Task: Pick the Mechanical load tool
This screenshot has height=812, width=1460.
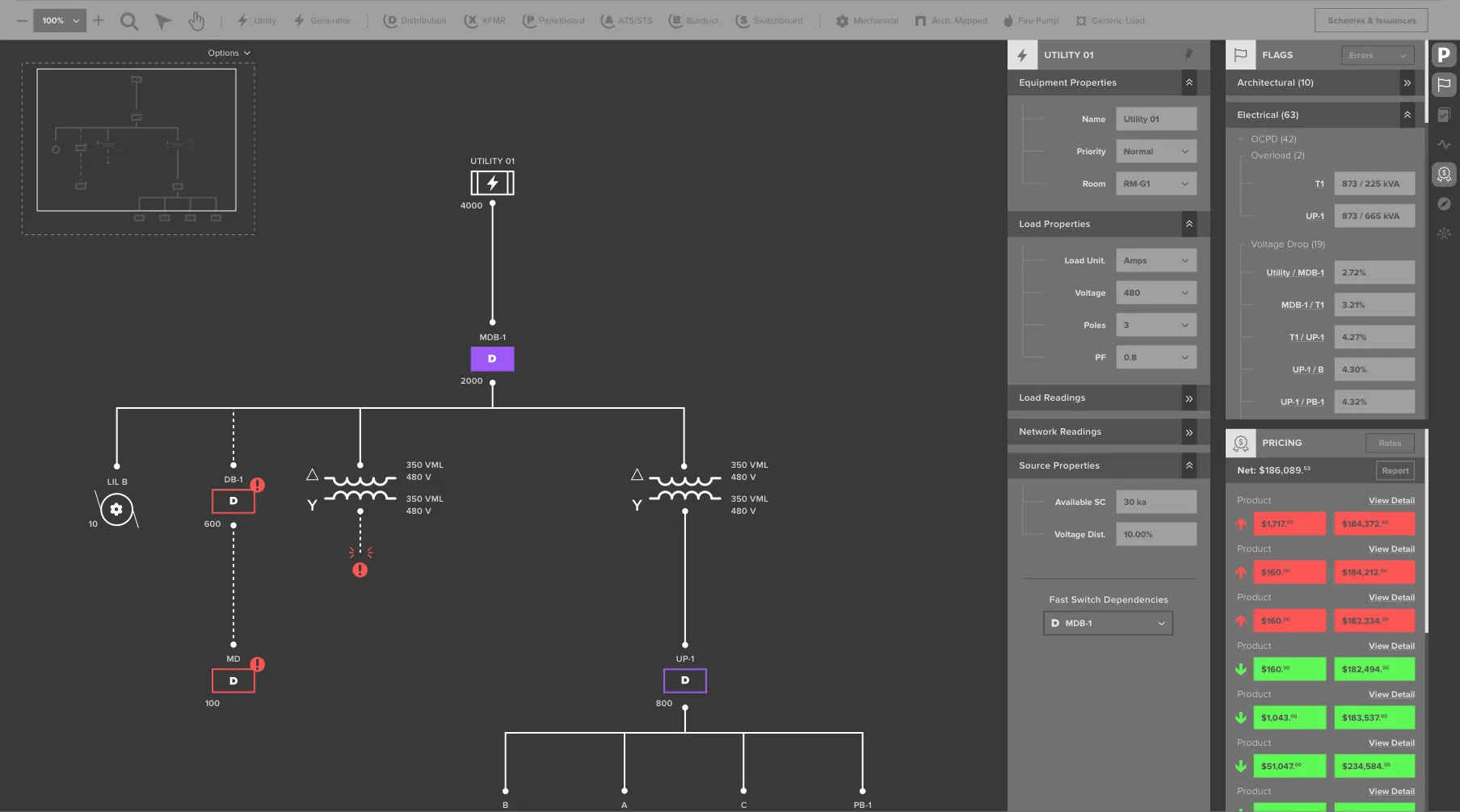Action: [x=867, y=21]
